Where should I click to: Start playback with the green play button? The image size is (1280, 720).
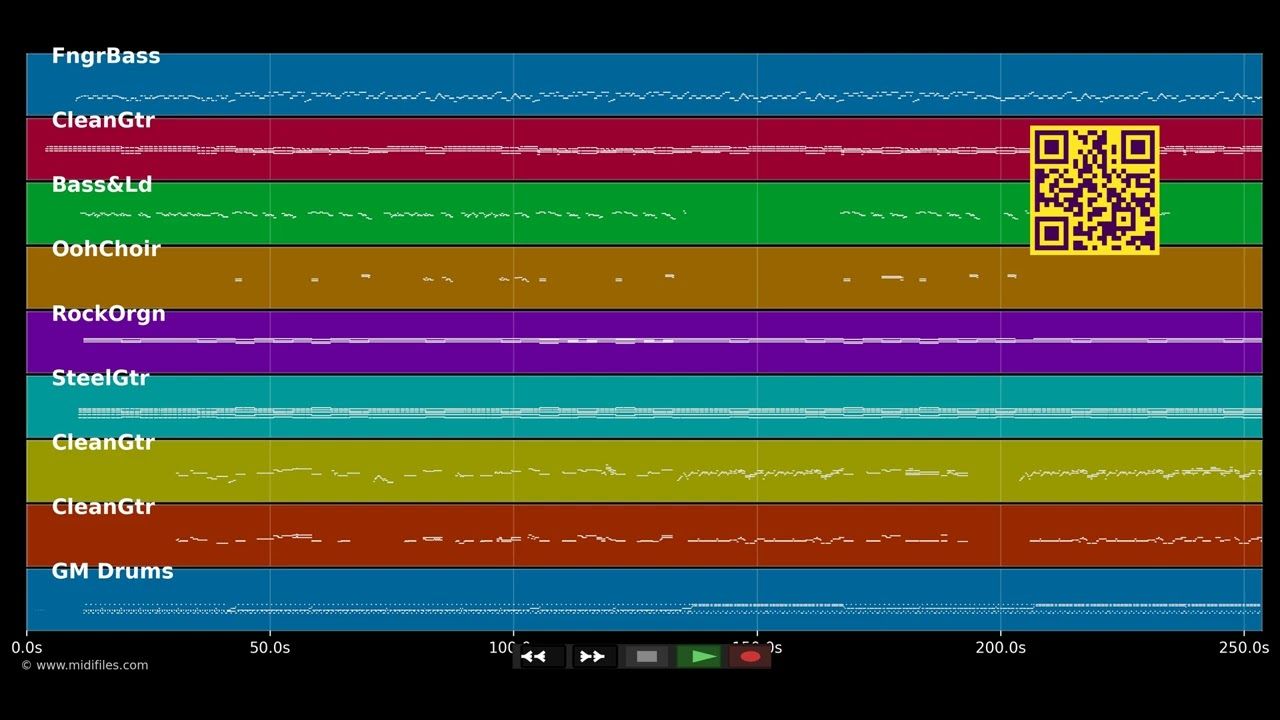tap(700, 656)
